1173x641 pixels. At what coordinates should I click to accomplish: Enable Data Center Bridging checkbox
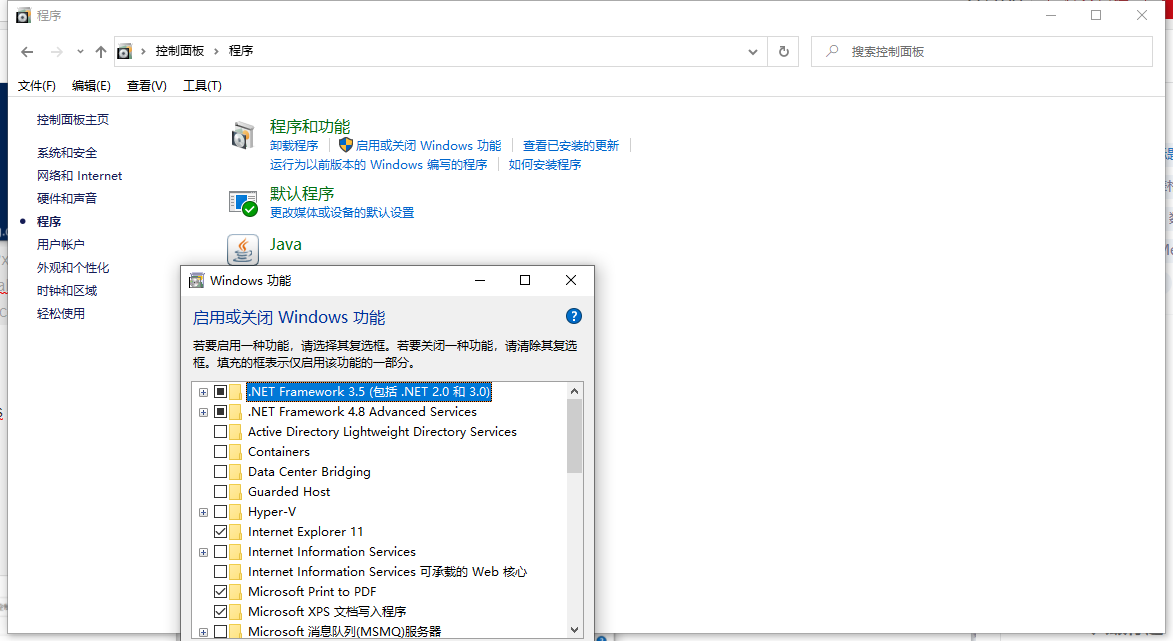(221, 472)
